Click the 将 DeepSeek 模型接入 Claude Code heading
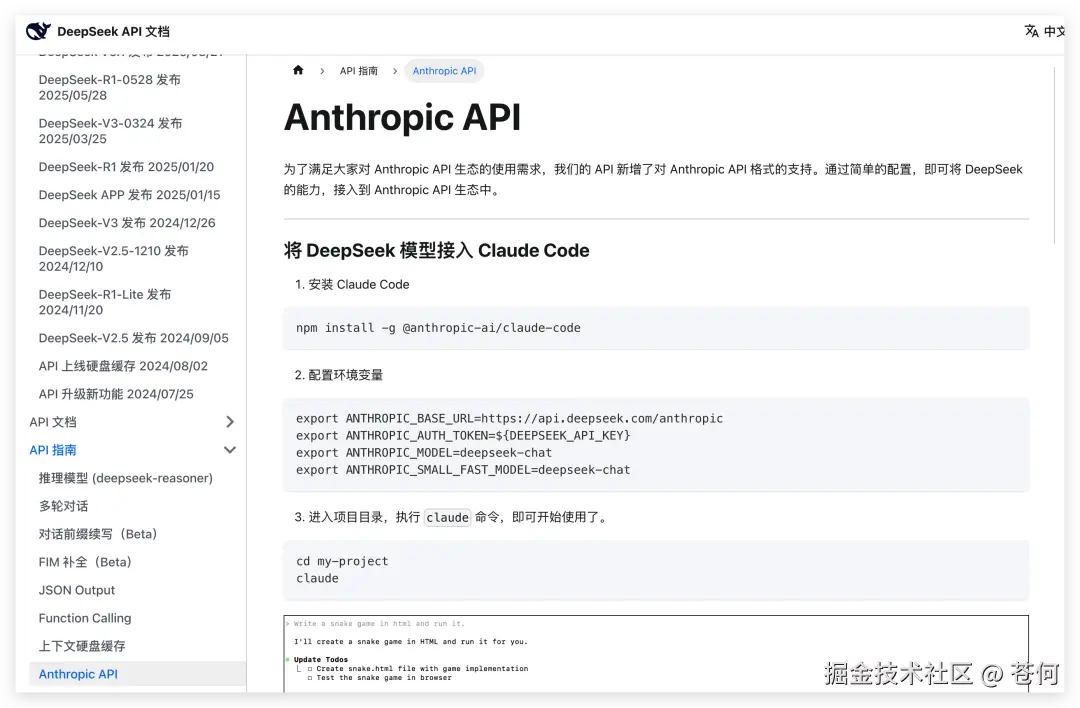This screenshot has width=1080, height=708. click(437, 251)
